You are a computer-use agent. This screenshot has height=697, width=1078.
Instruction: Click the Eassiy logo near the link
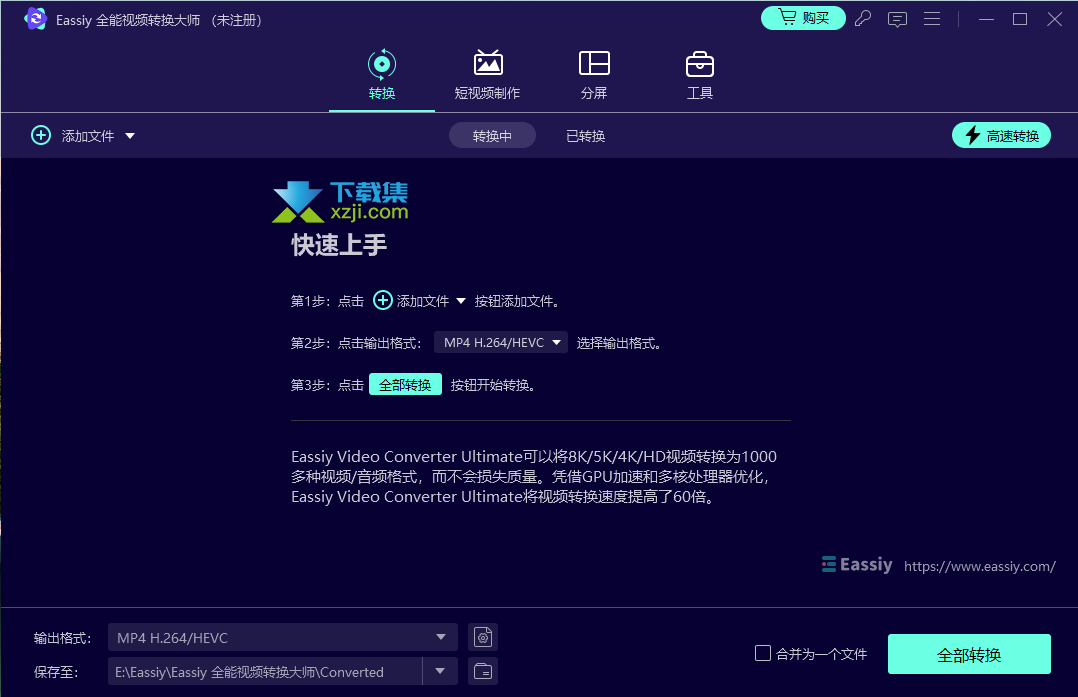coord(857,565)
